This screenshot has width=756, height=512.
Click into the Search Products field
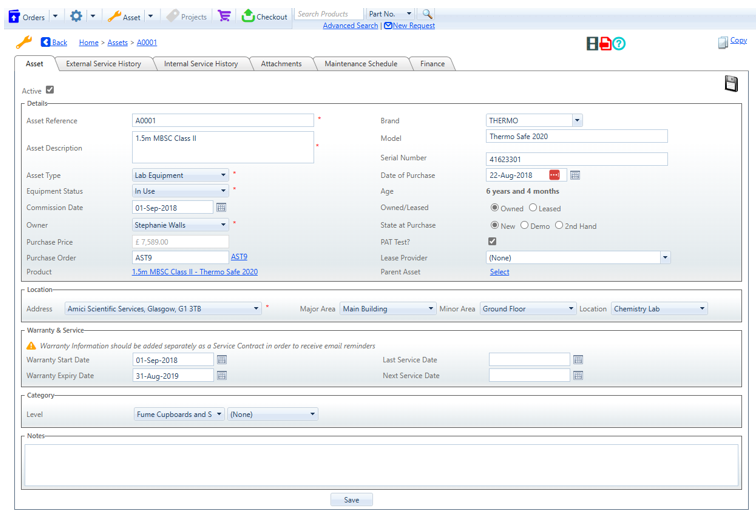click(x=329, y=14)
